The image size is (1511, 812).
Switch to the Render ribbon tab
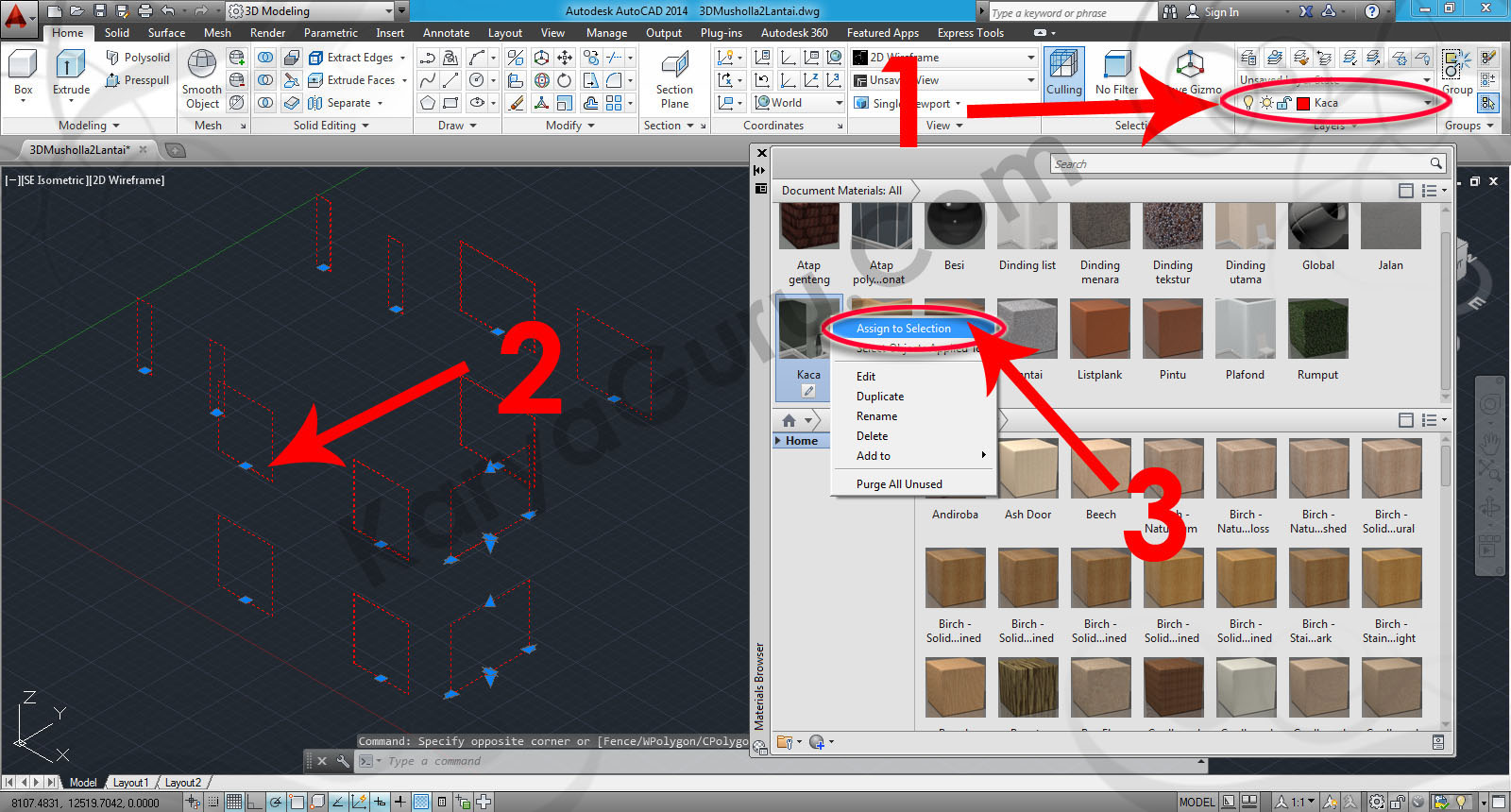pos(267,33)
